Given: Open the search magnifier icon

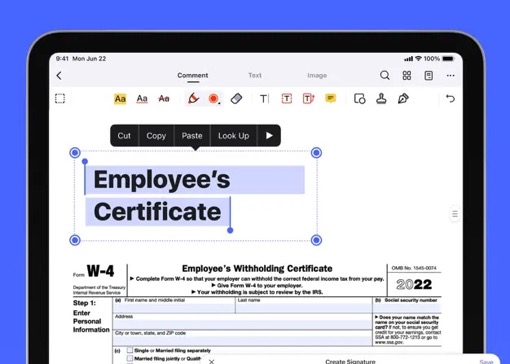Looking at the screenshot, I should pos(385,75).
